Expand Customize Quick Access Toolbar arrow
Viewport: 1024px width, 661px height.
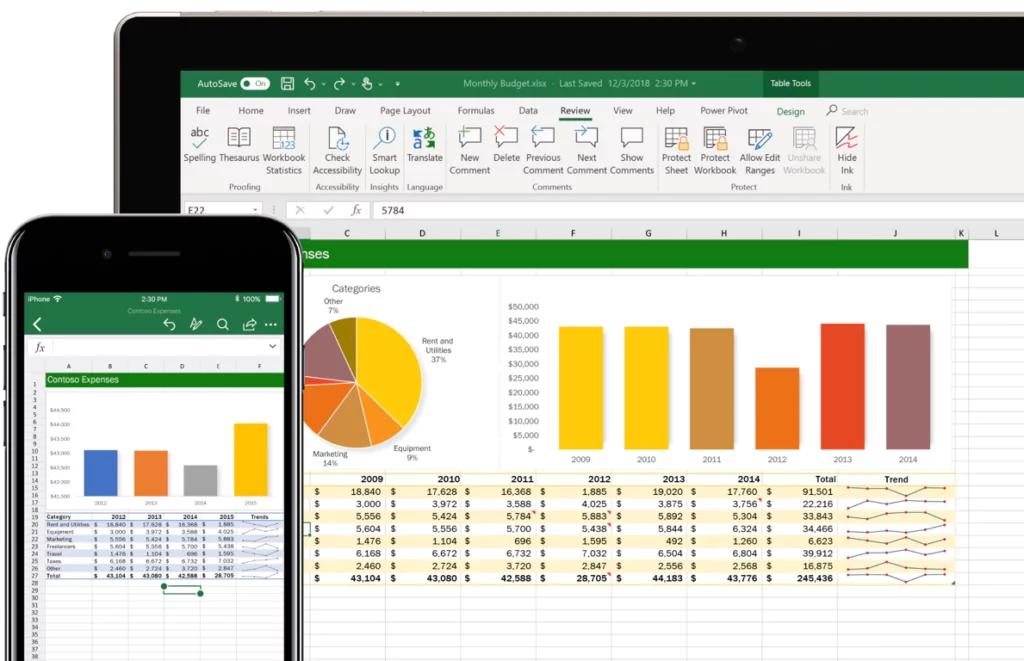(397, 84)
